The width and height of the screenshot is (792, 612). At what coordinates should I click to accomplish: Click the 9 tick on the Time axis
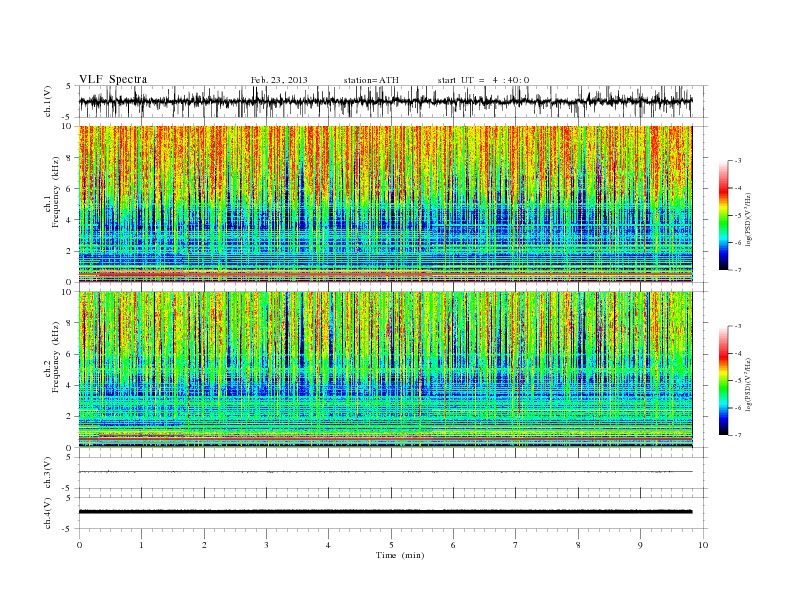(x=640, y=545)
